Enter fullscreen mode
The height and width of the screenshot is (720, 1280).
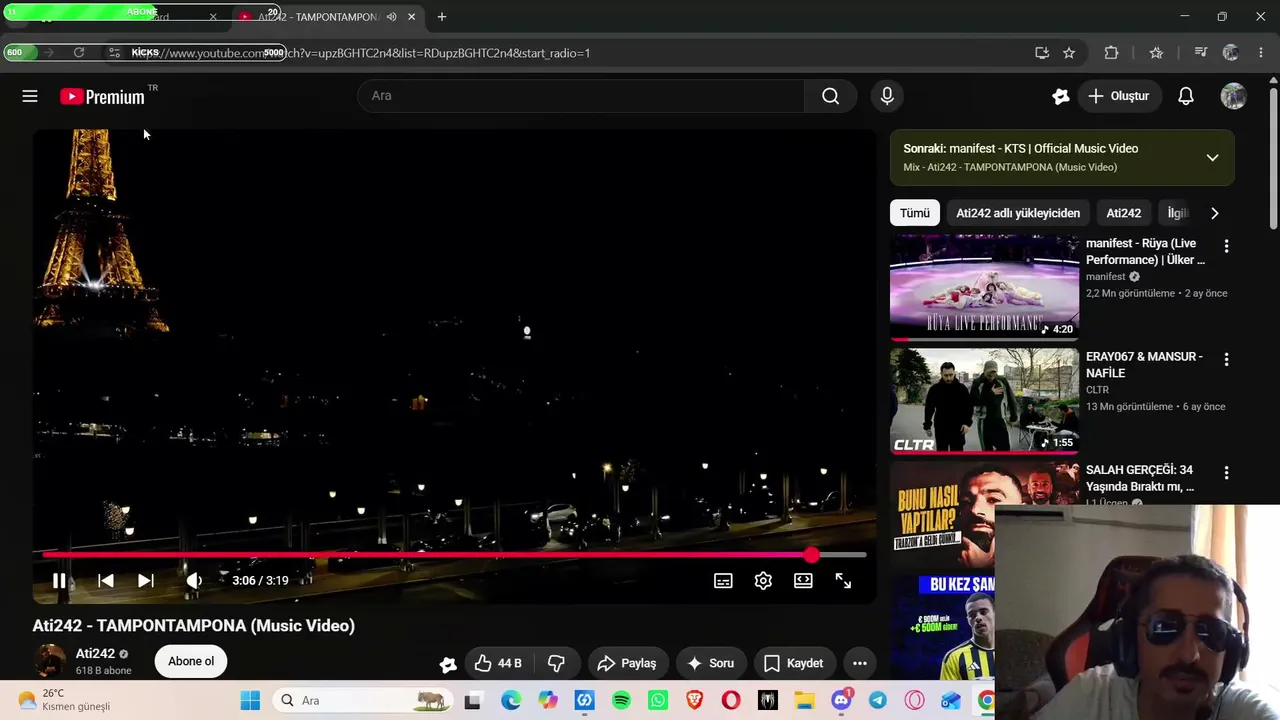pos(843,580)
